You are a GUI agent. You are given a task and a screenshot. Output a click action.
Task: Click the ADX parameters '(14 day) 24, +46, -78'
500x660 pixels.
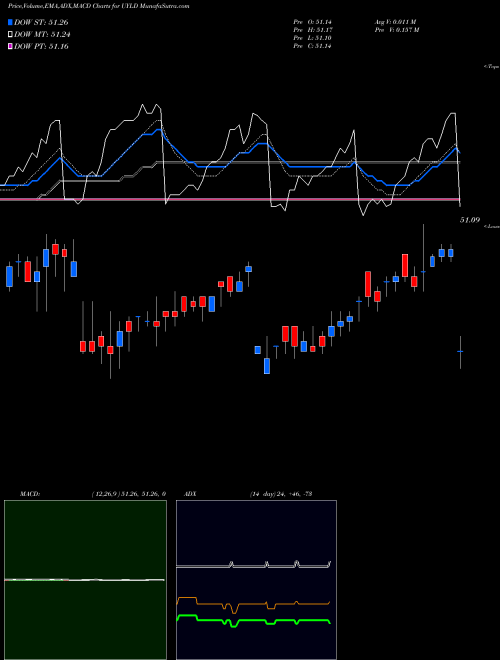281,494
